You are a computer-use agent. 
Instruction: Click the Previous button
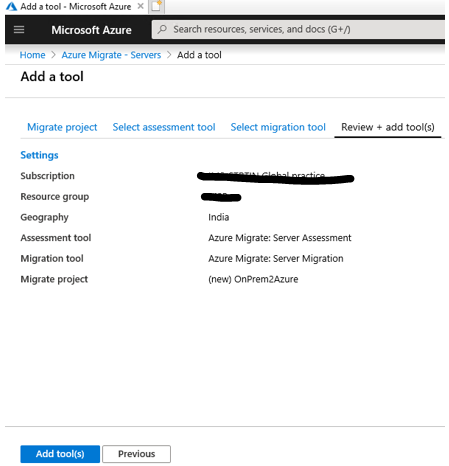[136, 454]
